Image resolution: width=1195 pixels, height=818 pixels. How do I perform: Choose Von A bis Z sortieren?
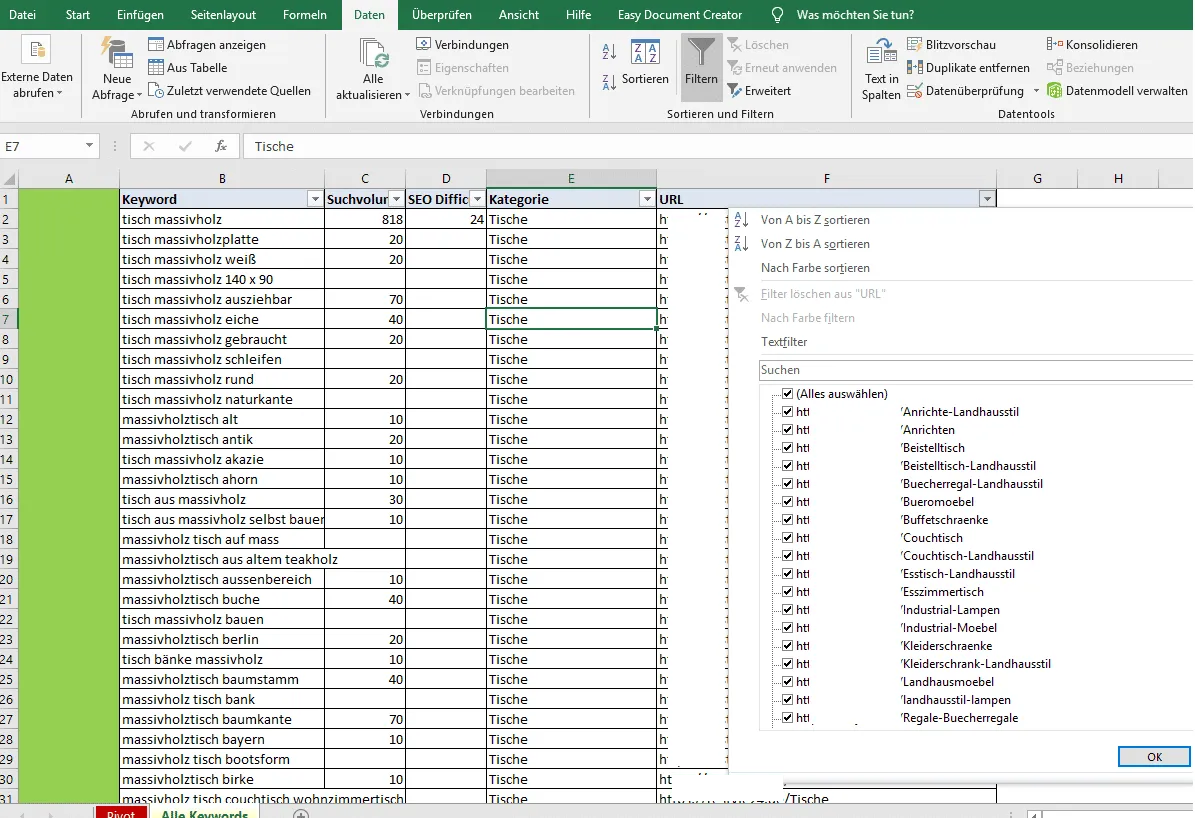[x=815, y=220]
